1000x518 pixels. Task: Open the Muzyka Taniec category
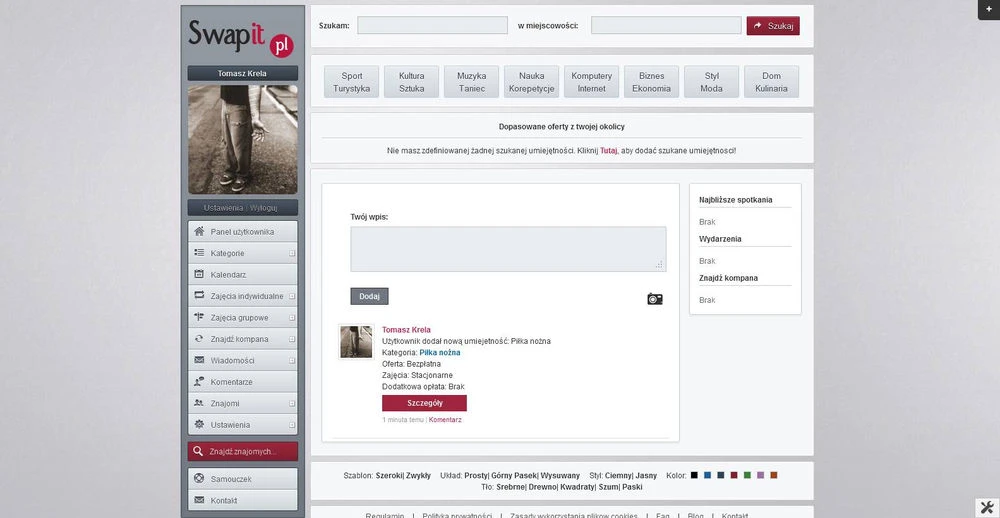tap(471, 82)
